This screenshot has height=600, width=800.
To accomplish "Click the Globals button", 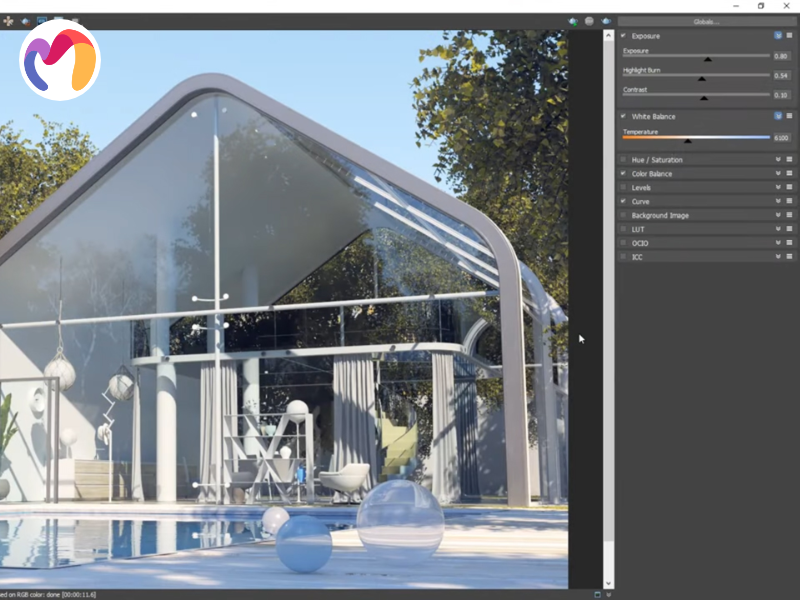I will click(706, 21).
